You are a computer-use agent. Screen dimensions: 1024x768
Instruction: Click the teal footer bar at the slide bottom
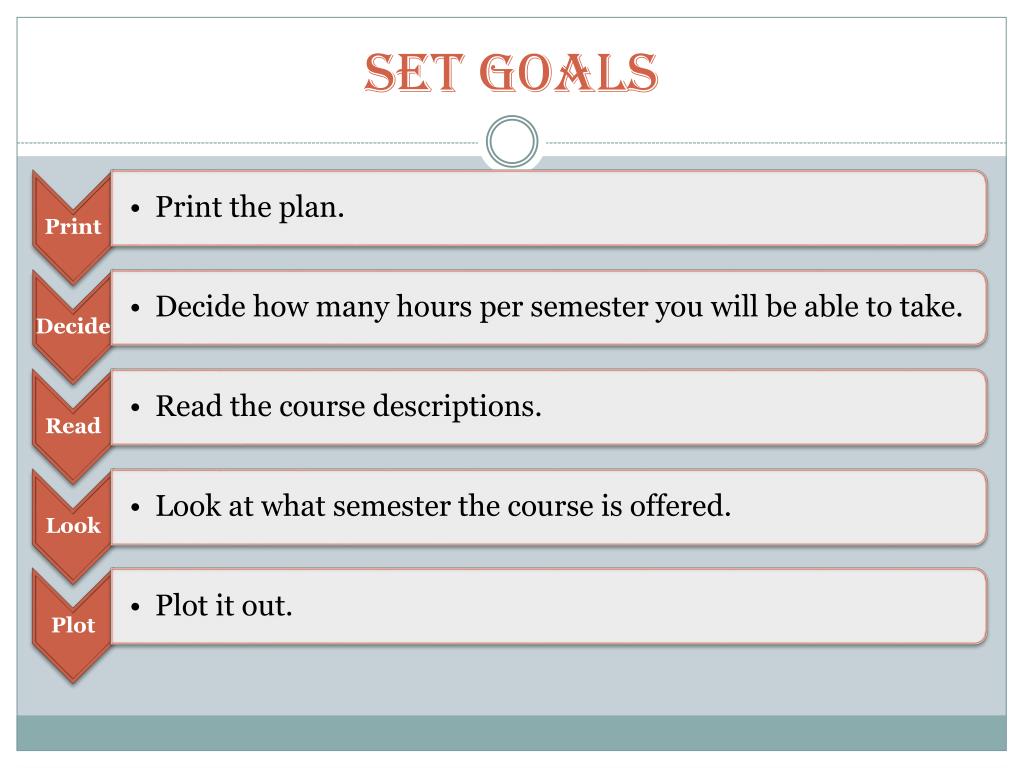[511, 733]
